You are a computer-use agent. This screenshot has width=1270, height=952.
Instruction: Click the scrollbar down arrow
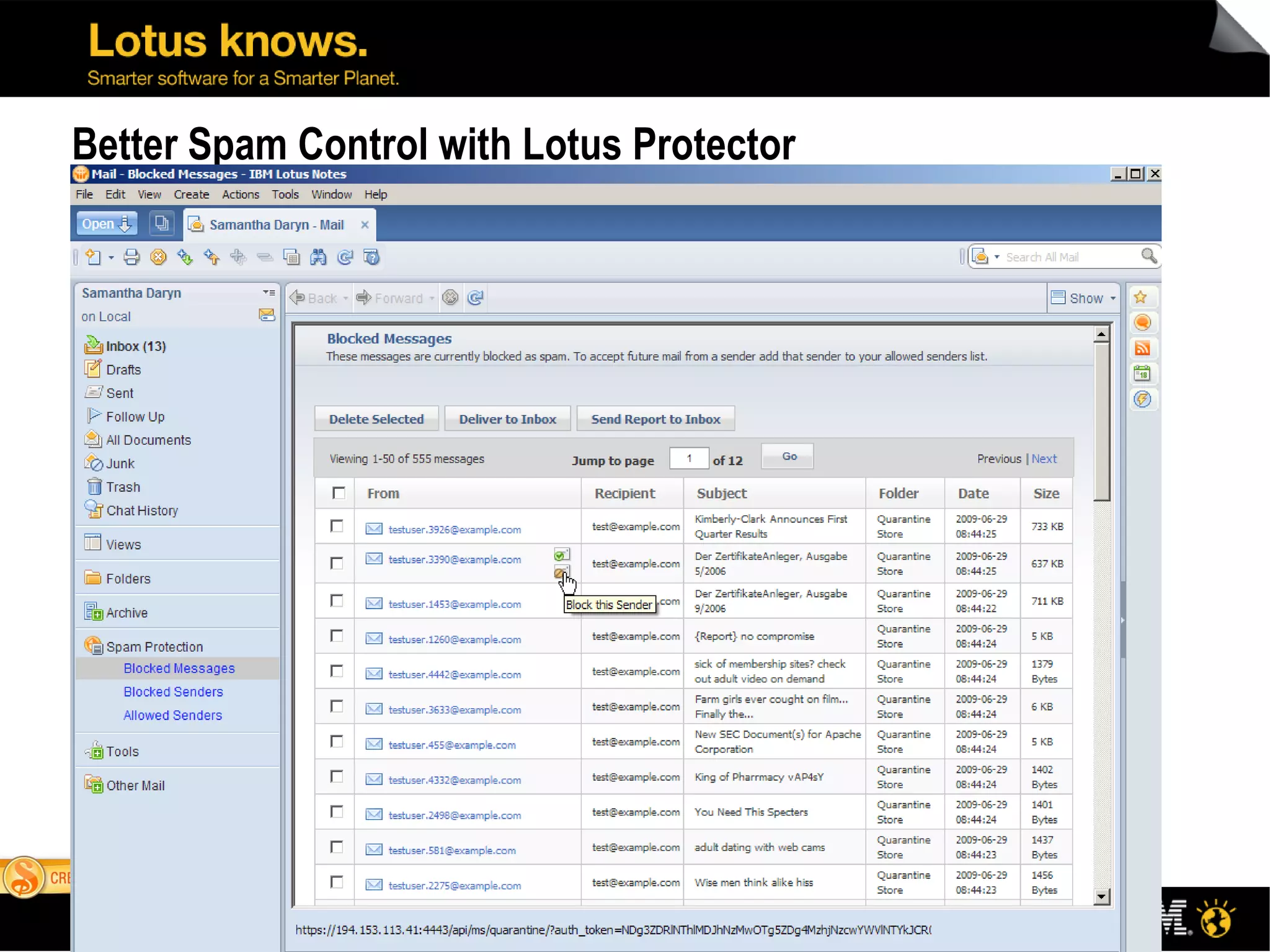pos(1101,896)
